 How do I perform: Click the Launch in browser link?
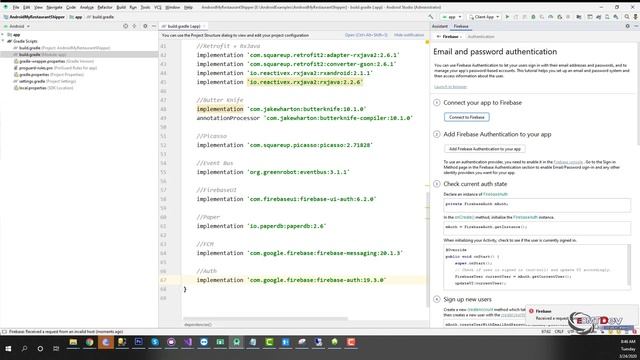450,87
